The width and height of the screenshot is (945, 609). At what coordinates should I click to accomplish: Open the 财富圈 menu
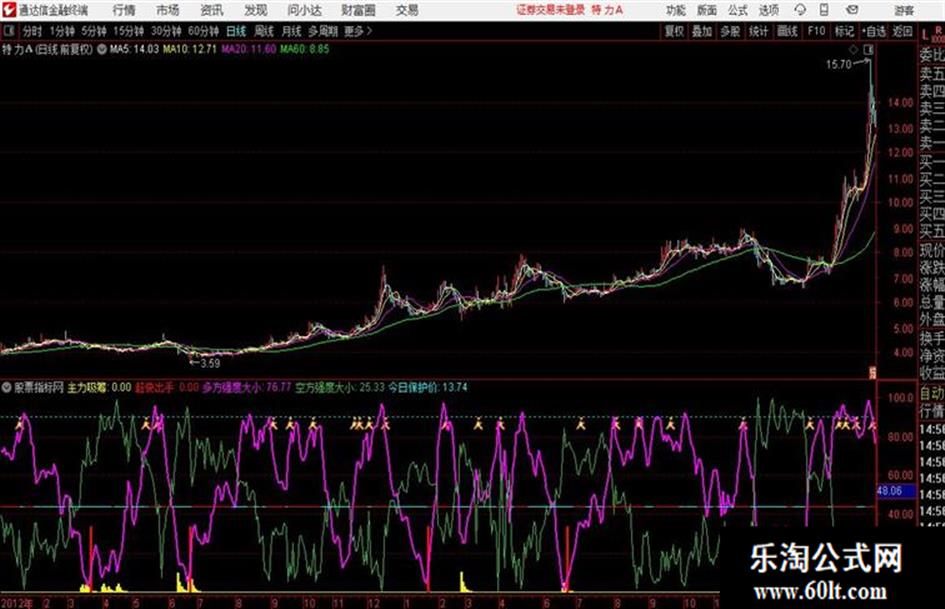coord(358,10)
